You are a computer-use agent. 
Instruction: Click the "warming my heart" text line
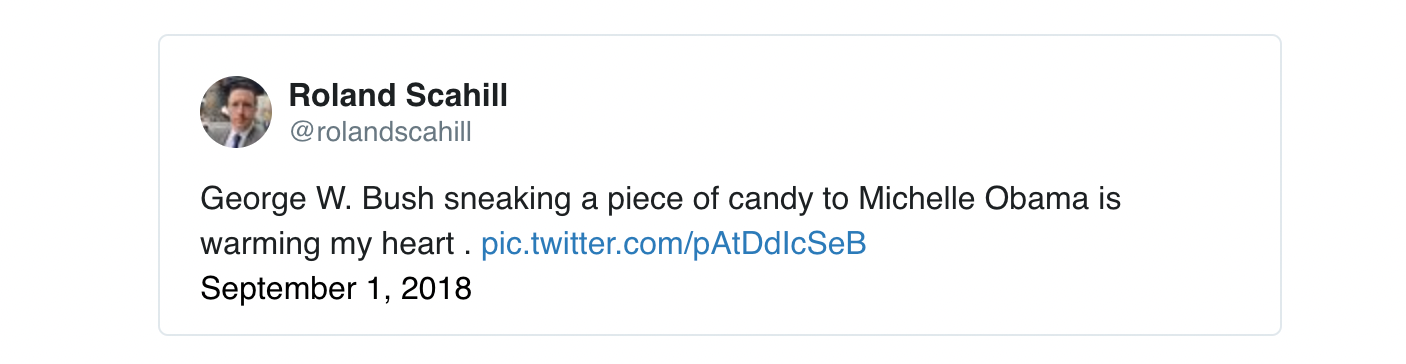click(327, 245)
